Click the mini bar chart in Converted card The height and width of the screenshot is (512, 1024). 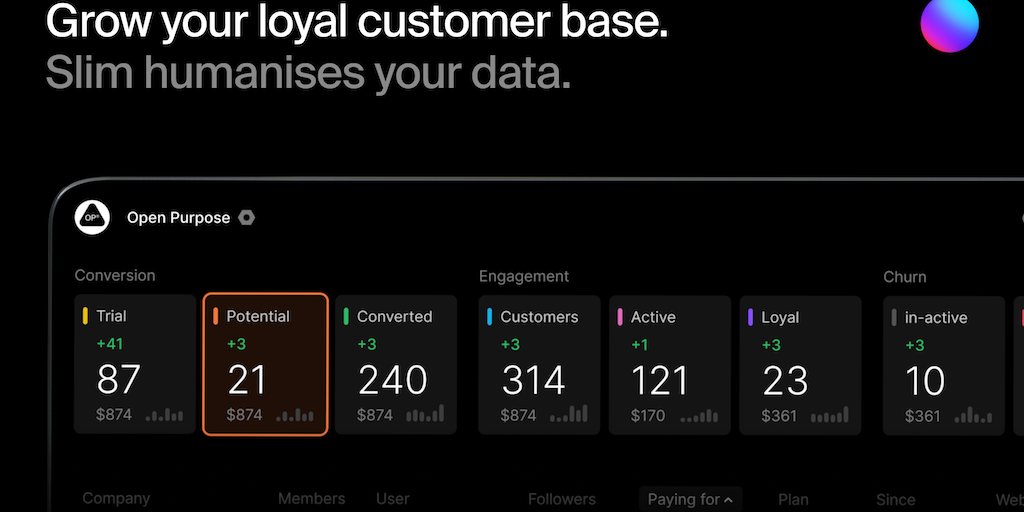click(425, 414)
